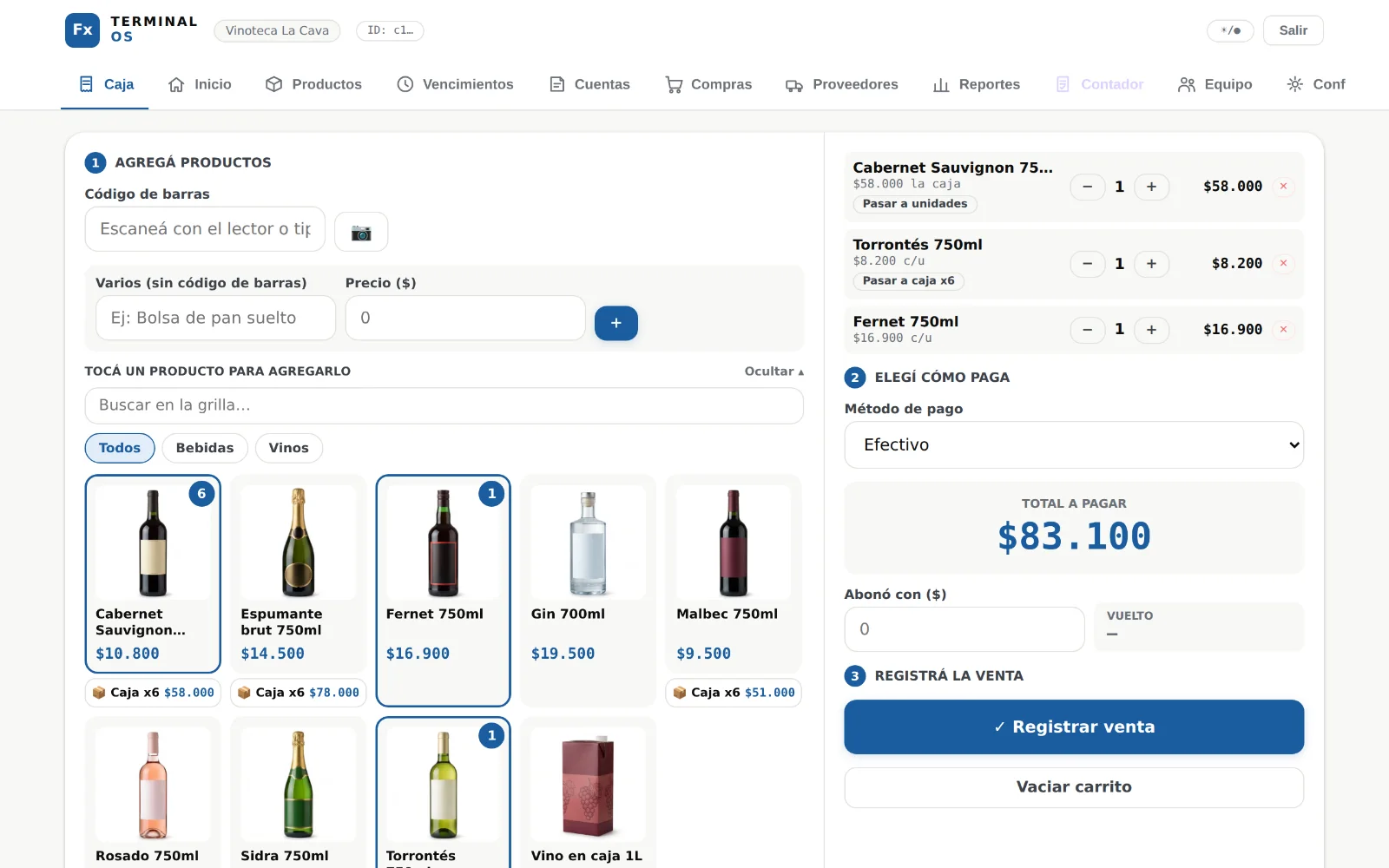Add Torrontés bottle from product grid
Viewport: 1389px width, 868px height.
[443, 793]
